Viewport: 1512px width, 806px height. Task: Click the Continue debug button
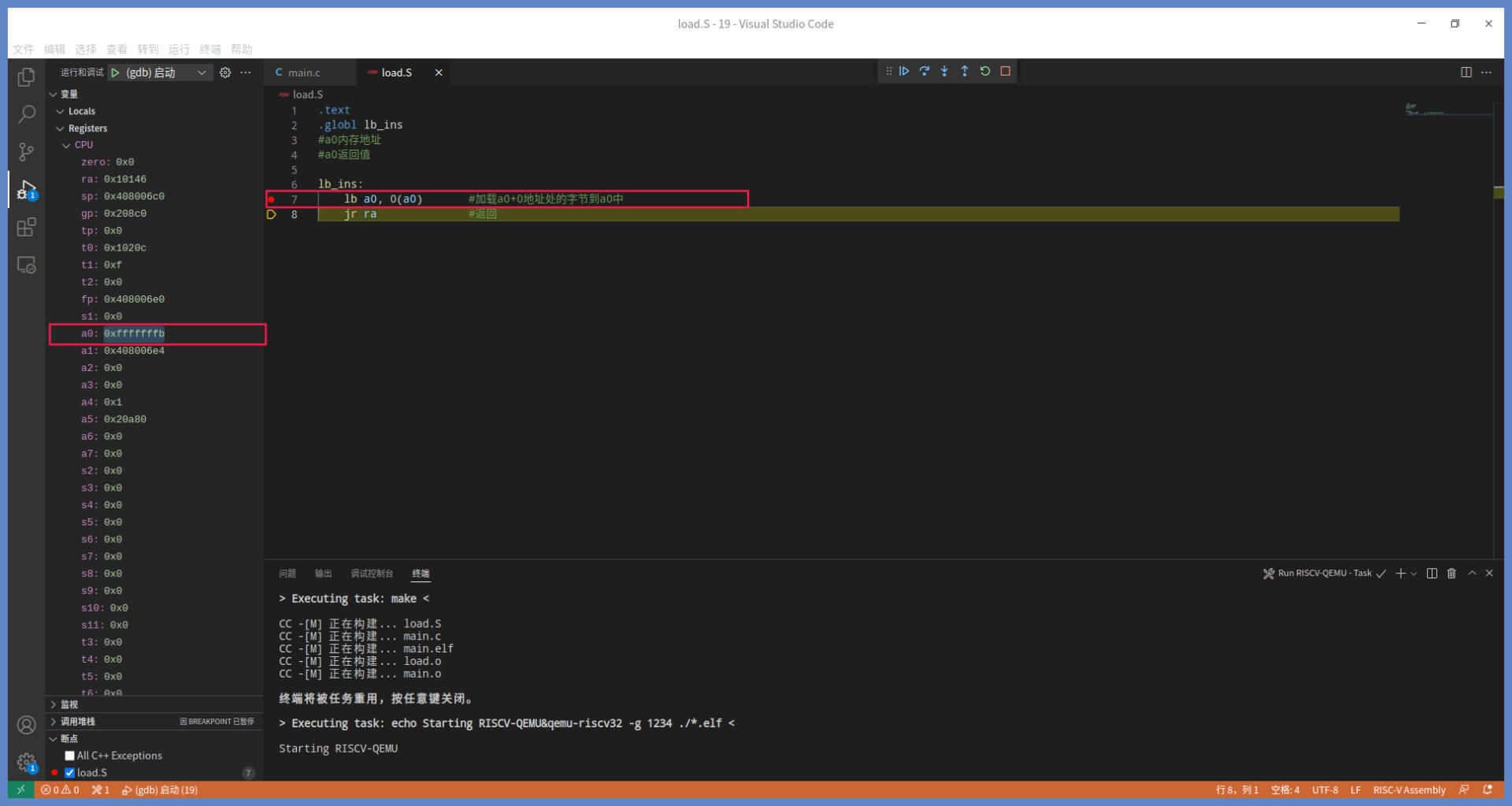(904, 71)
